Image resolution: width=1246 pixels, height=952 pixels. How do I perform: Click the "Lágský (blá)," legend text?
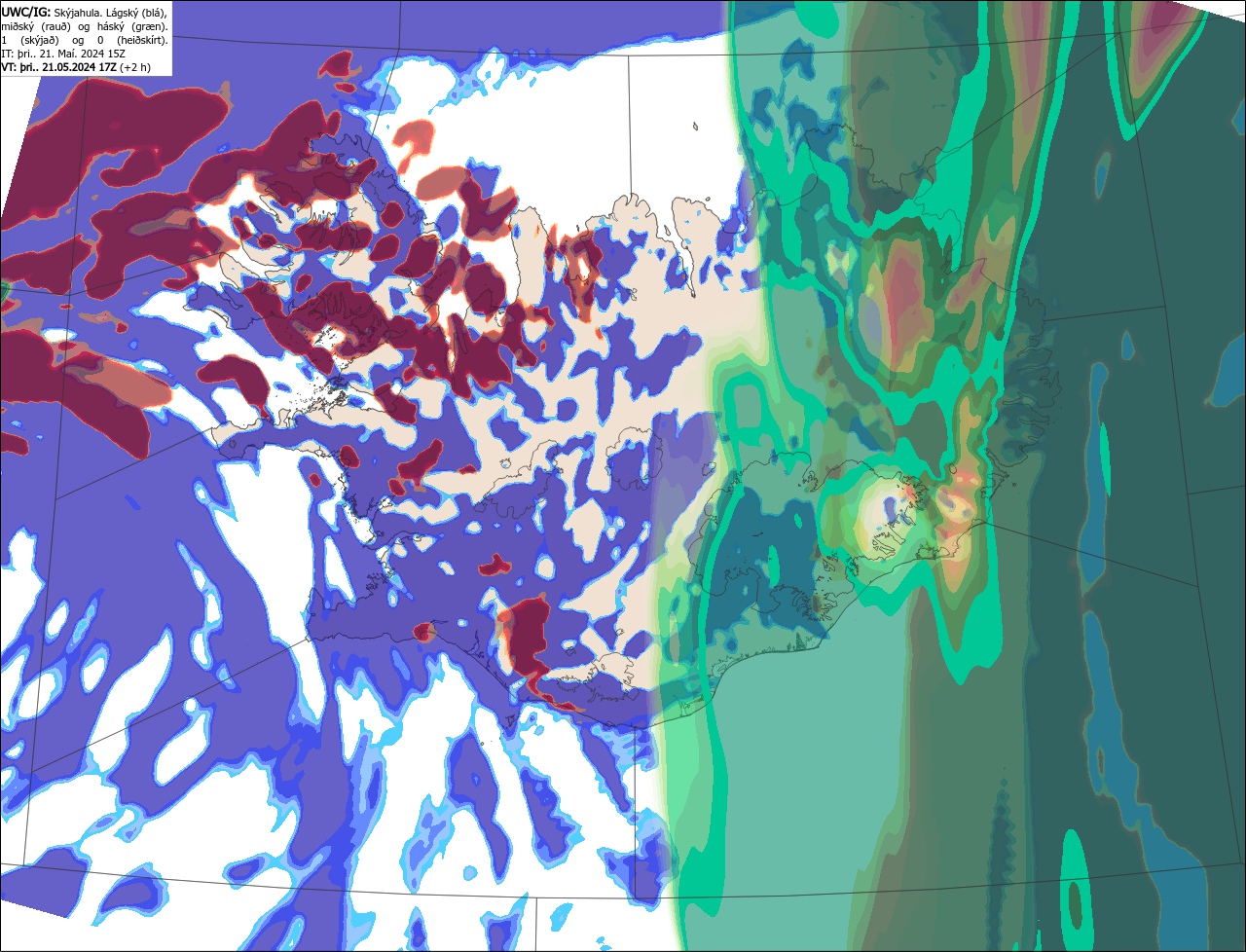136,13
